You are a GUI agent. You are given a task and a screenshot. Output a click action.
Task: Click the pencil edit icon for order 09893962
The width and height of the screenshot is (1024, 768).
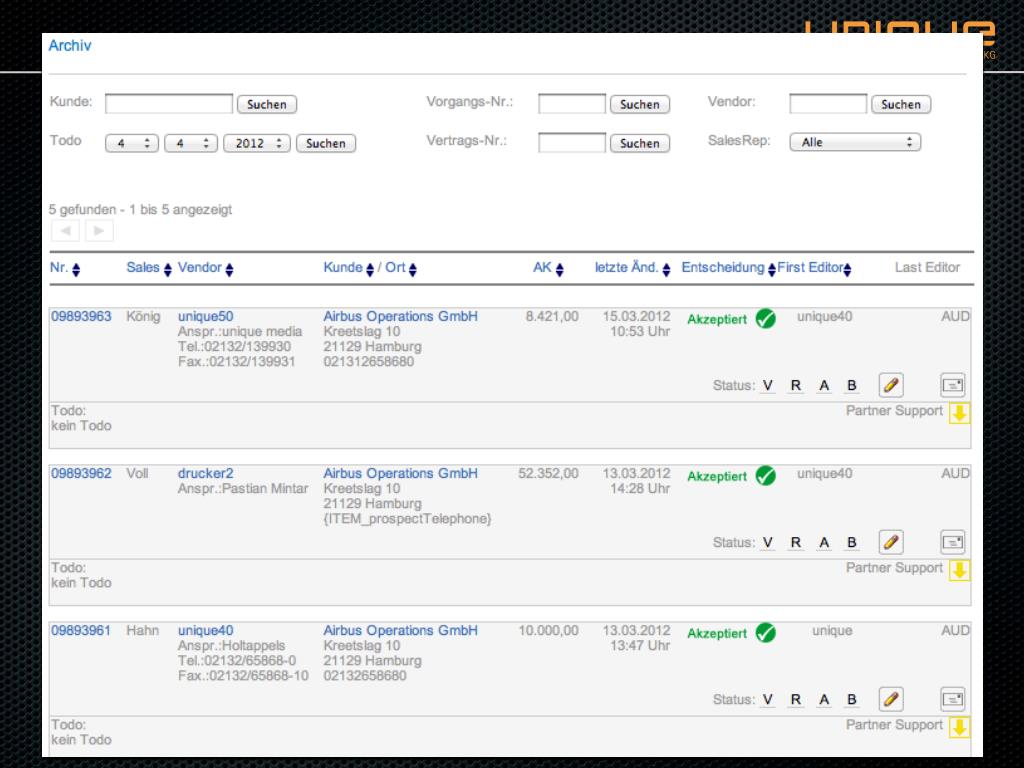tap(891, 542)
